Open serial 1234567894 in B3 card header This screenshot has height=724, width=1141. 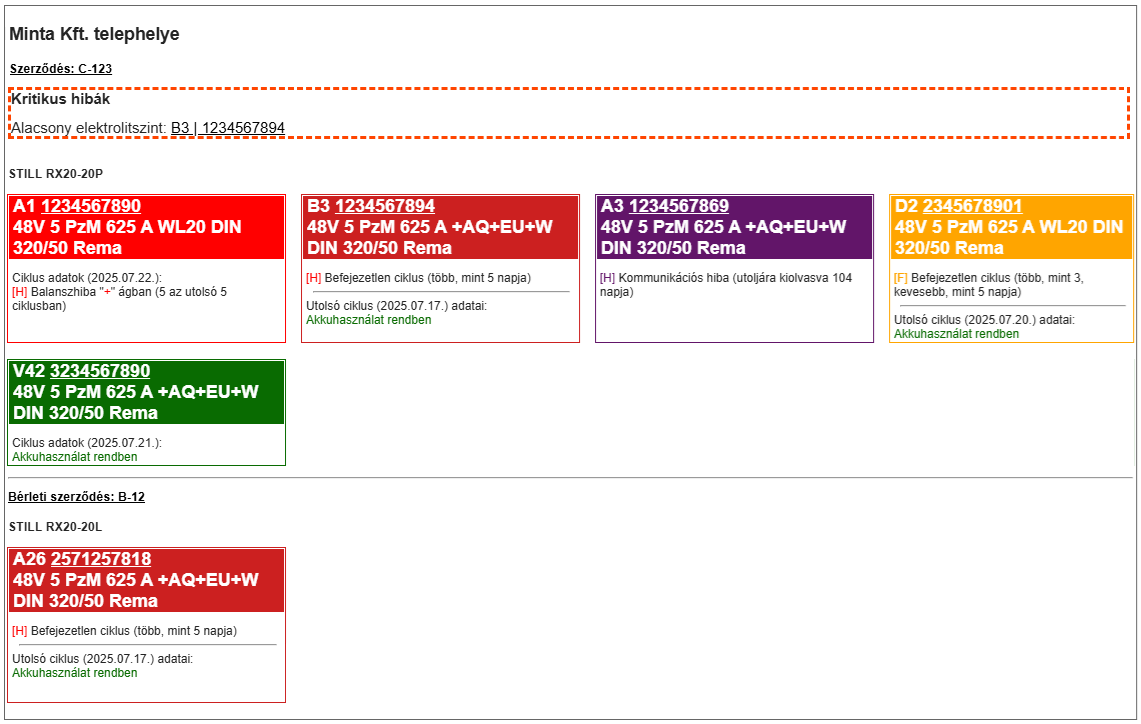(x=384, y=206)
